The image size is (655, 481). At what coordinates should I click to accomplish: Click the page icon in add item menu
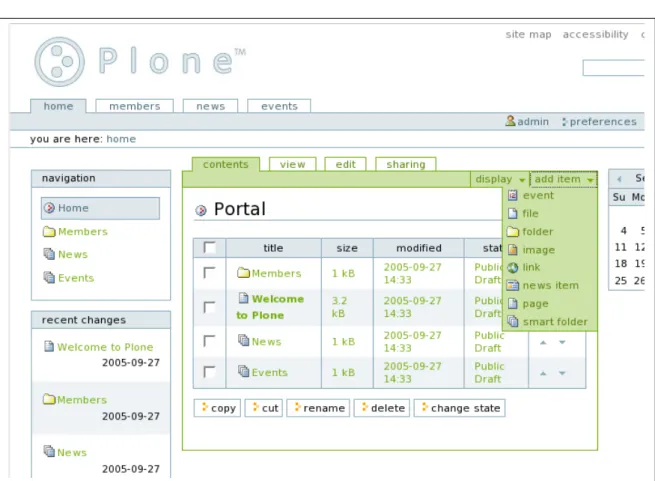tap(513, 303)
